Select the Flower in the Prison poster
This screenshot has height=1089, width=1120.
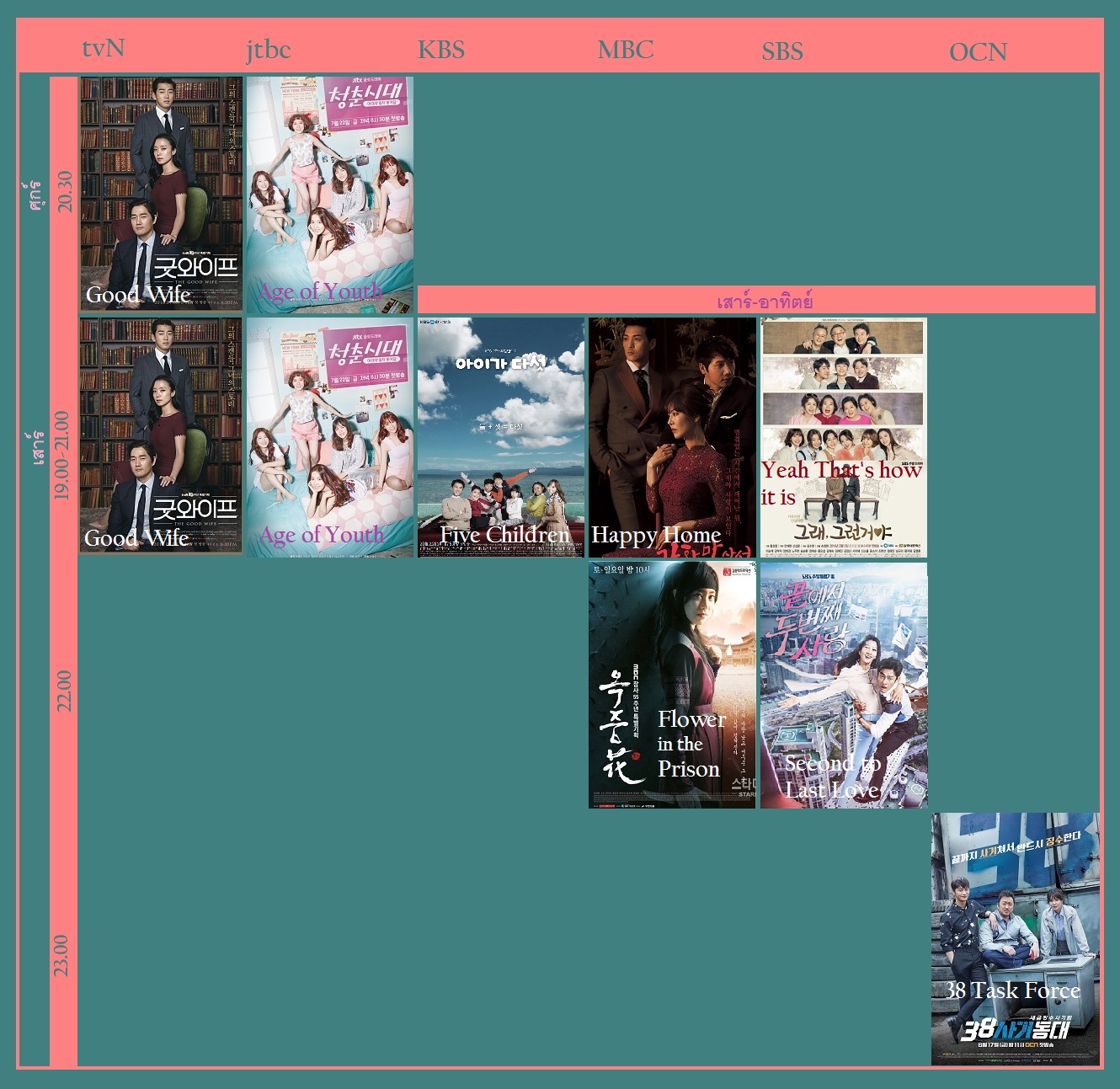coord(672,686)
